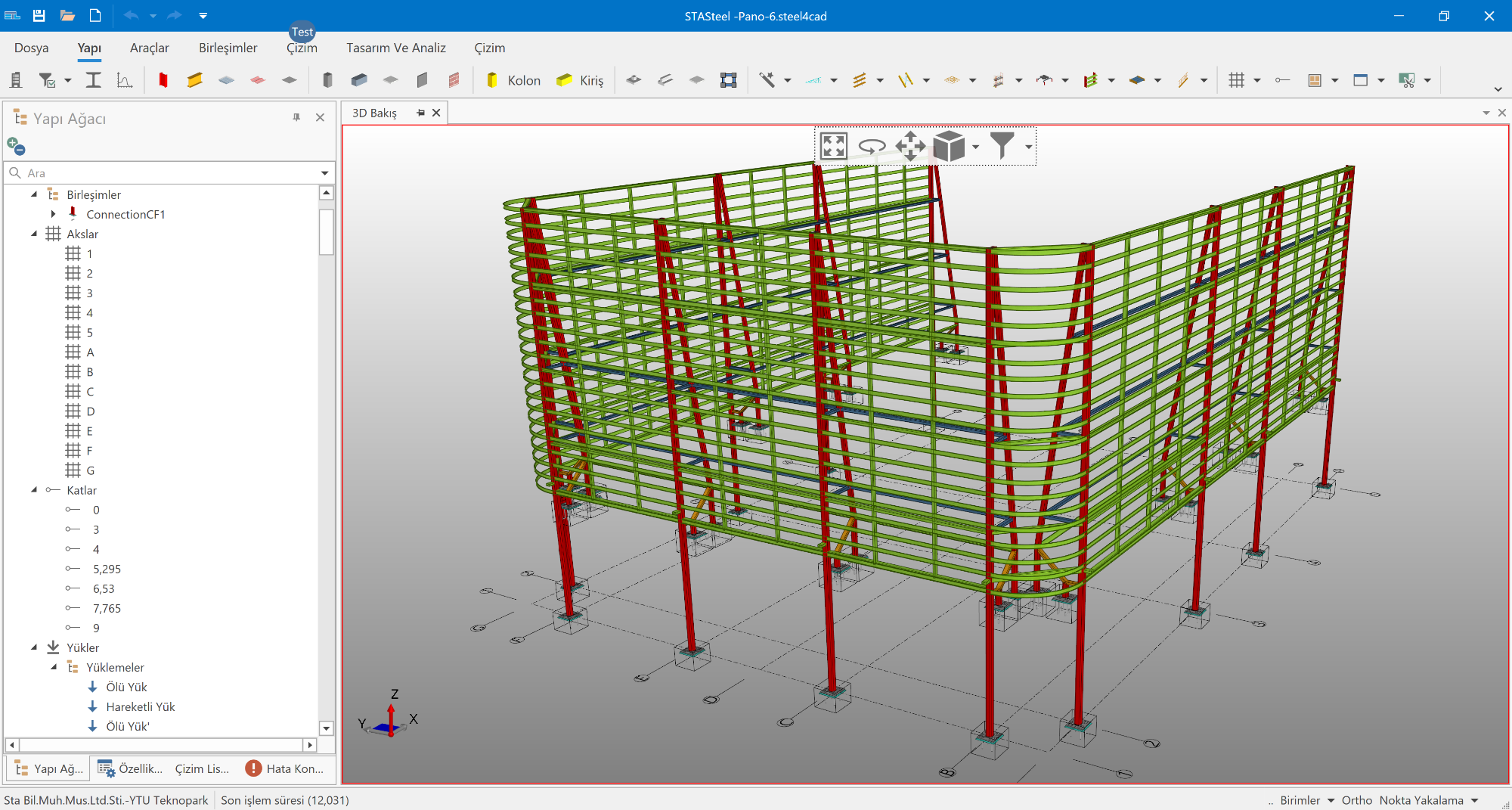Select the pan view arrows tool
The height and width of the screenshot is (810, 1512).
tap(910, 146)
